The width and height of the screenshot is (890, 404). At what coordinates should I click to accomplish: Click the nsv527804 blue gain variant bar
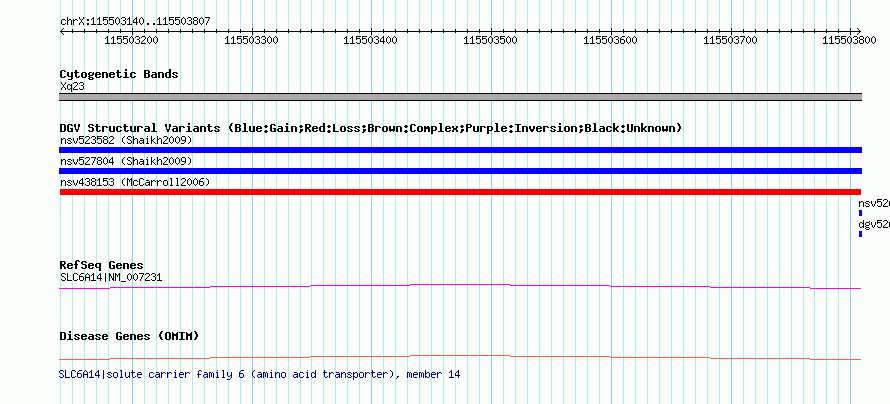pos(460,171)
